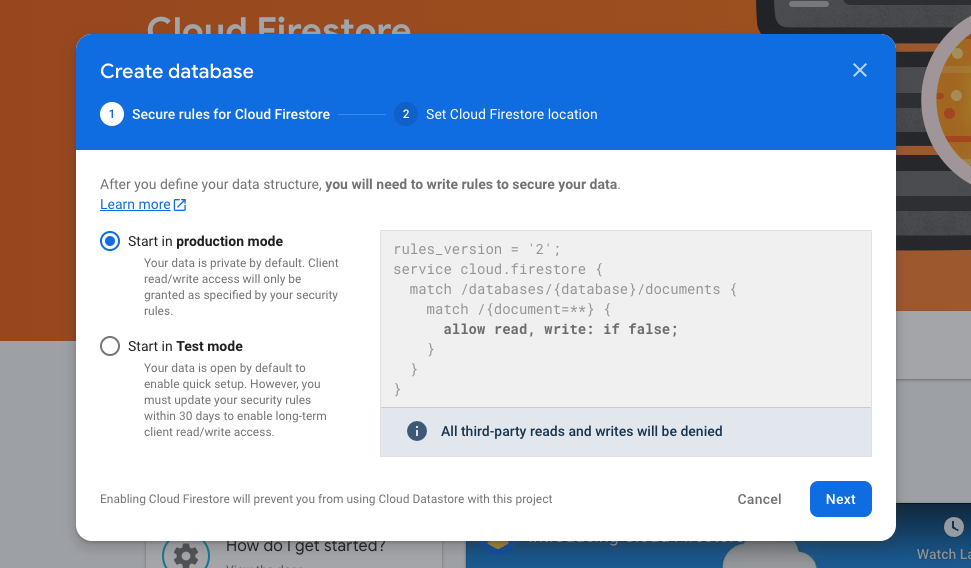Screen dimensions: 971x568
Task: Click the 'Start in Test mode' label
Action: 185,346
